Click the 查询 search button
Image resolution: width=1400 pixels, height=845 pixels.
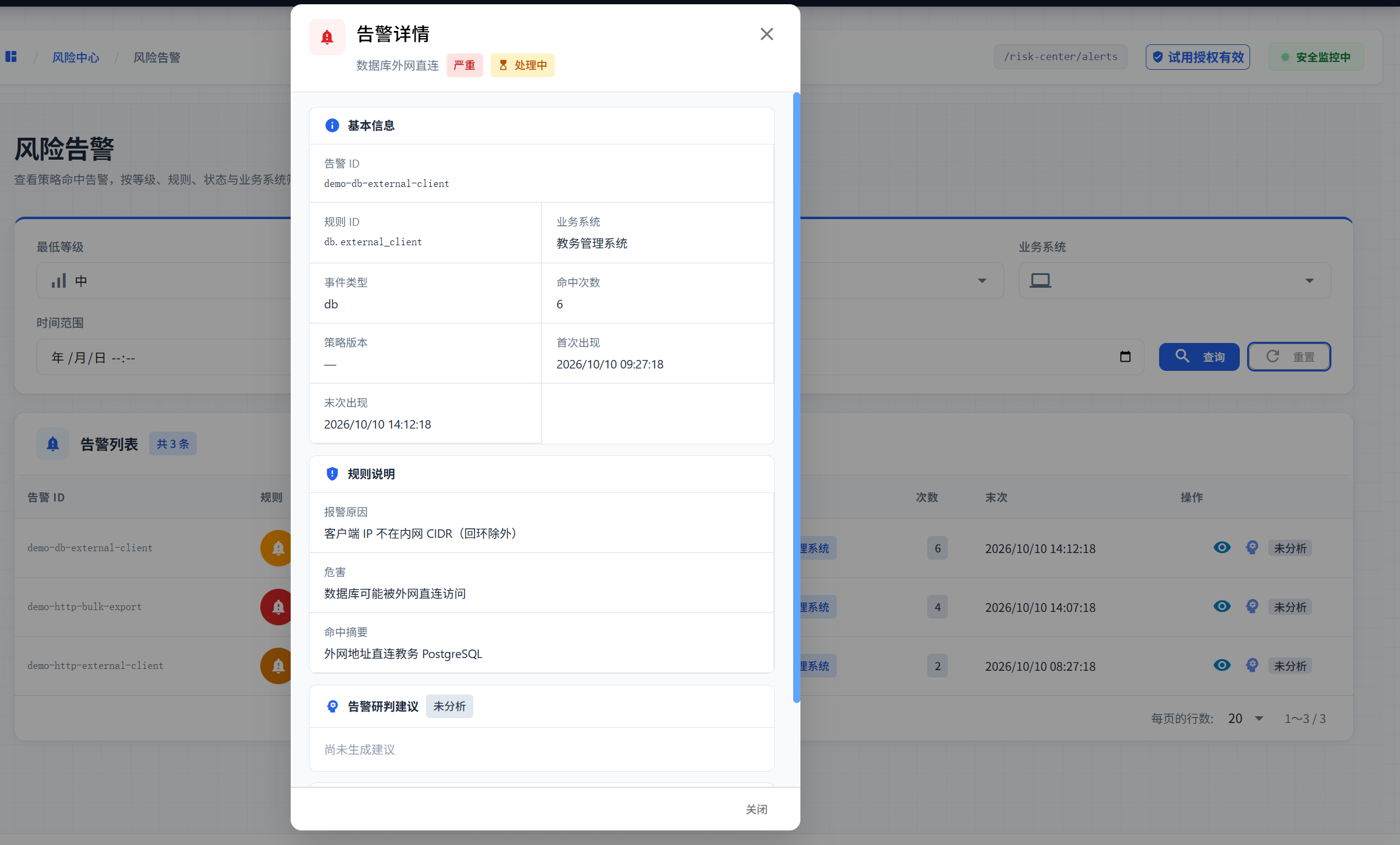(x=1199, y=357)
